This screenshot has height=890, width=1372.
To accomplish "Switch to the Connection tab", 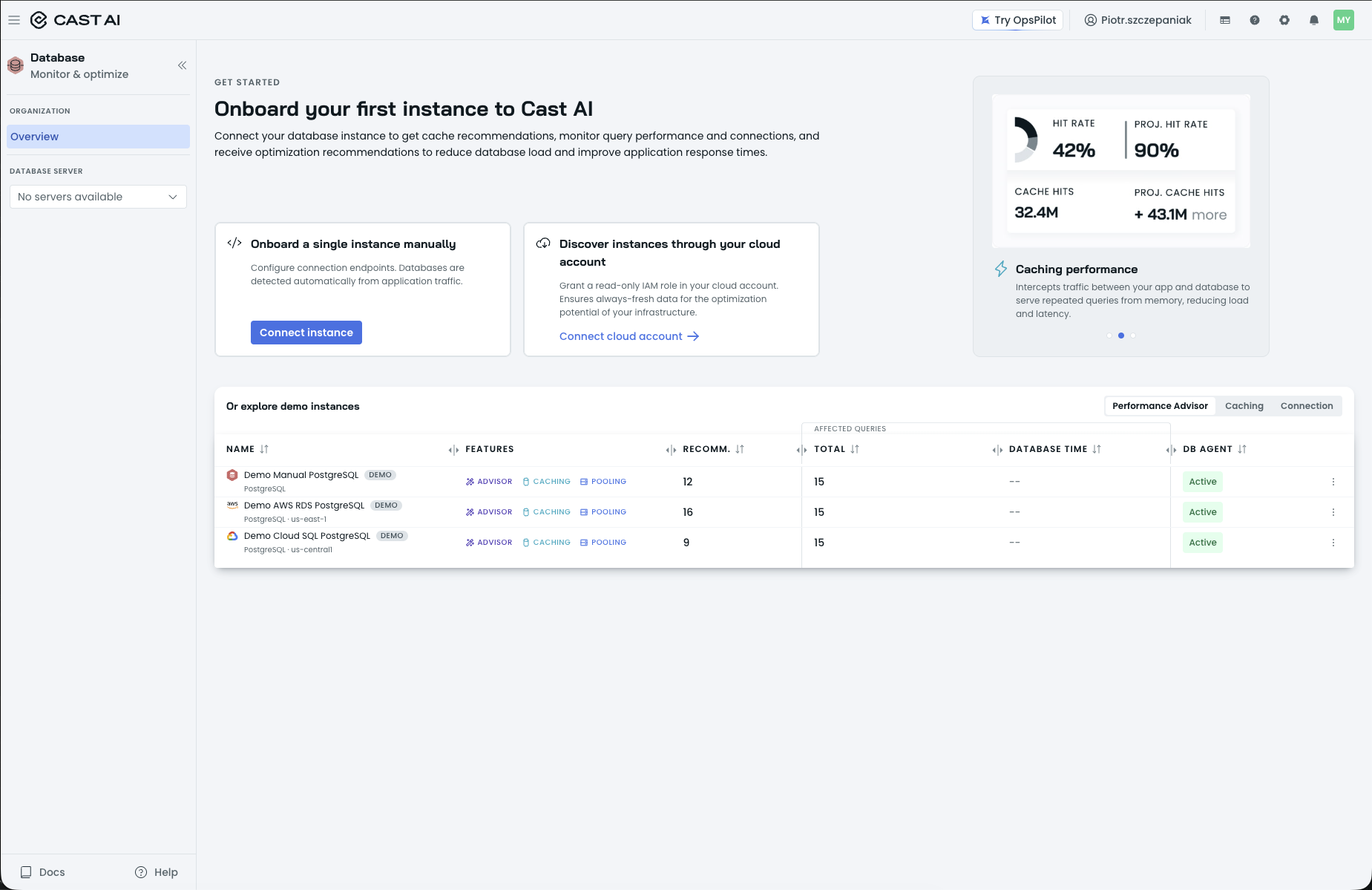I will pos(1306,406).
